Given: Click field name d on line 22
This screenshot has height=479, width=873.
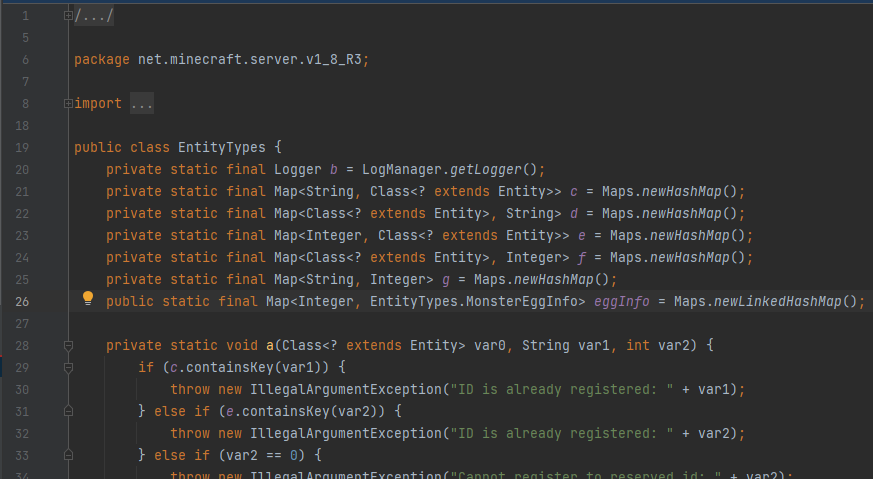Looking at the screenshot, I should click(x=573, y=213).
